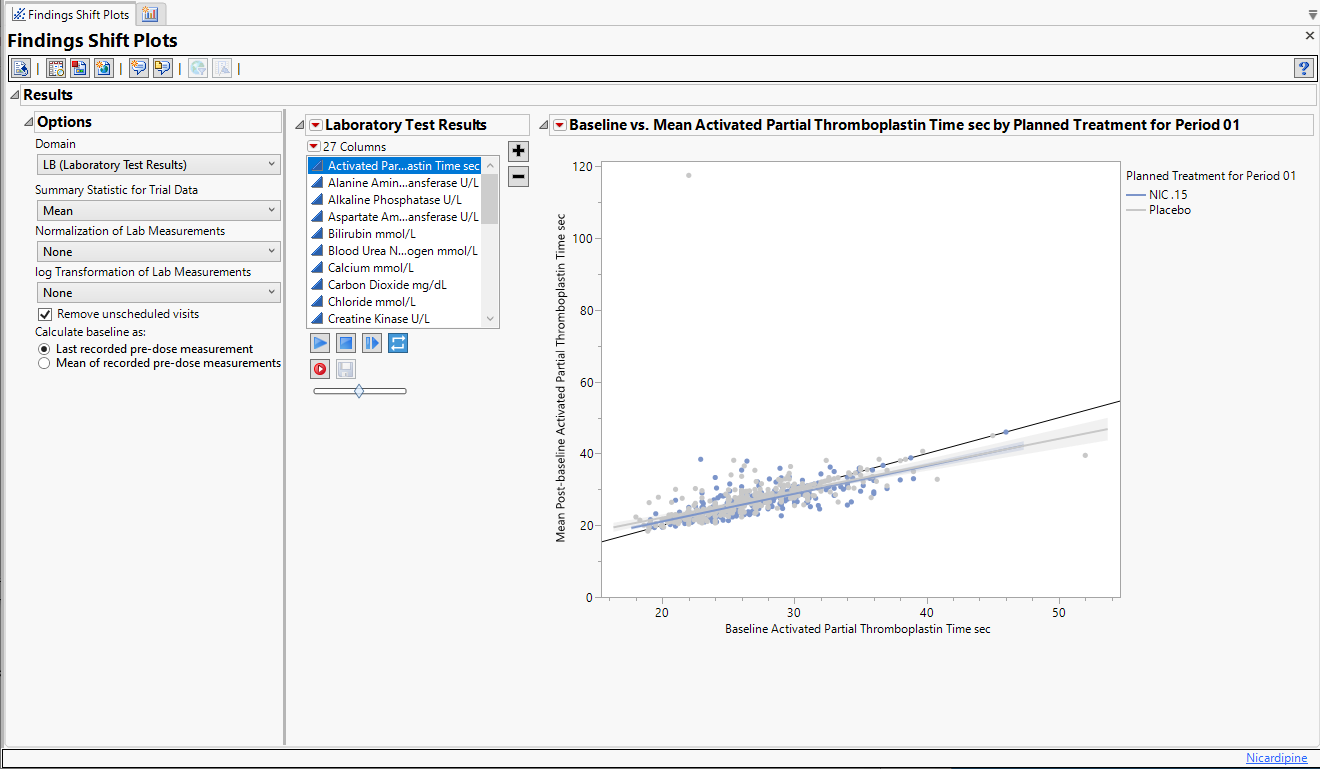Switch to the Findings Shift Plots tab
The width and height of the screenshot is (1320, 769).
(x=70, y=15)
